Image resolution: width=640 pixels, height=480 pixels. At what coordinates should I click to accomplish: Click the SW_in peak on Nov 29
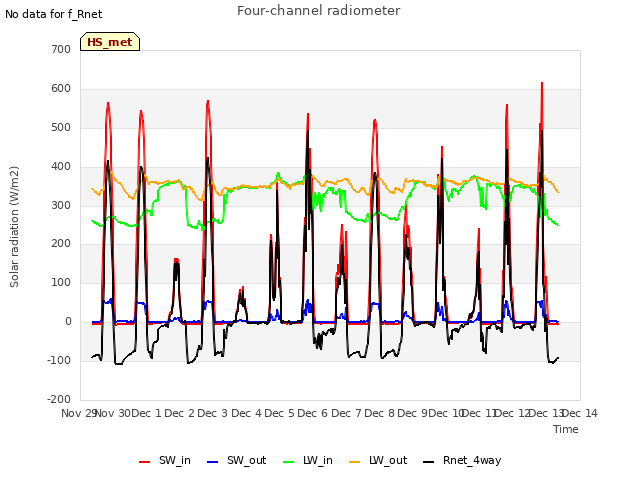pos(108,103)
